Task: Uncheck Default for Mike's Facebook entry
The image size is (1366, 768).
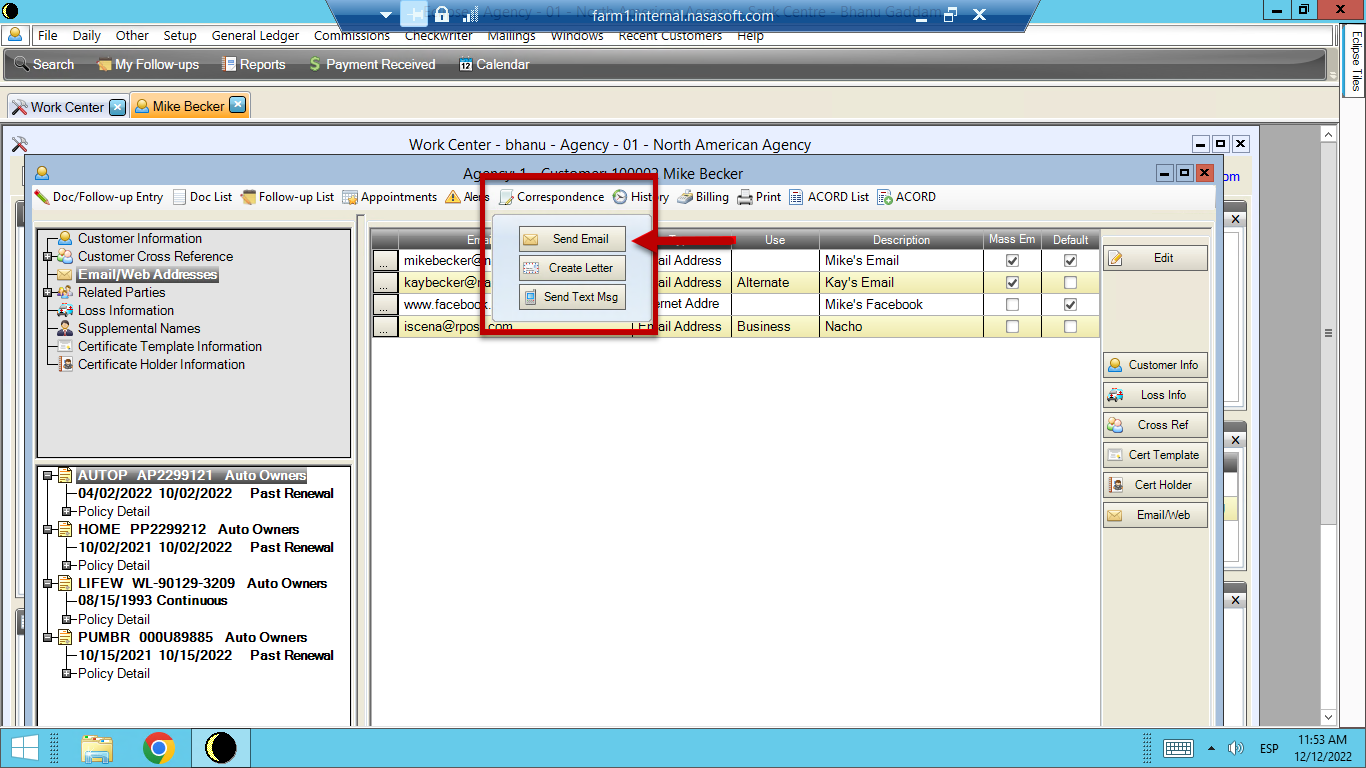Action: (x=1070, y=304)
